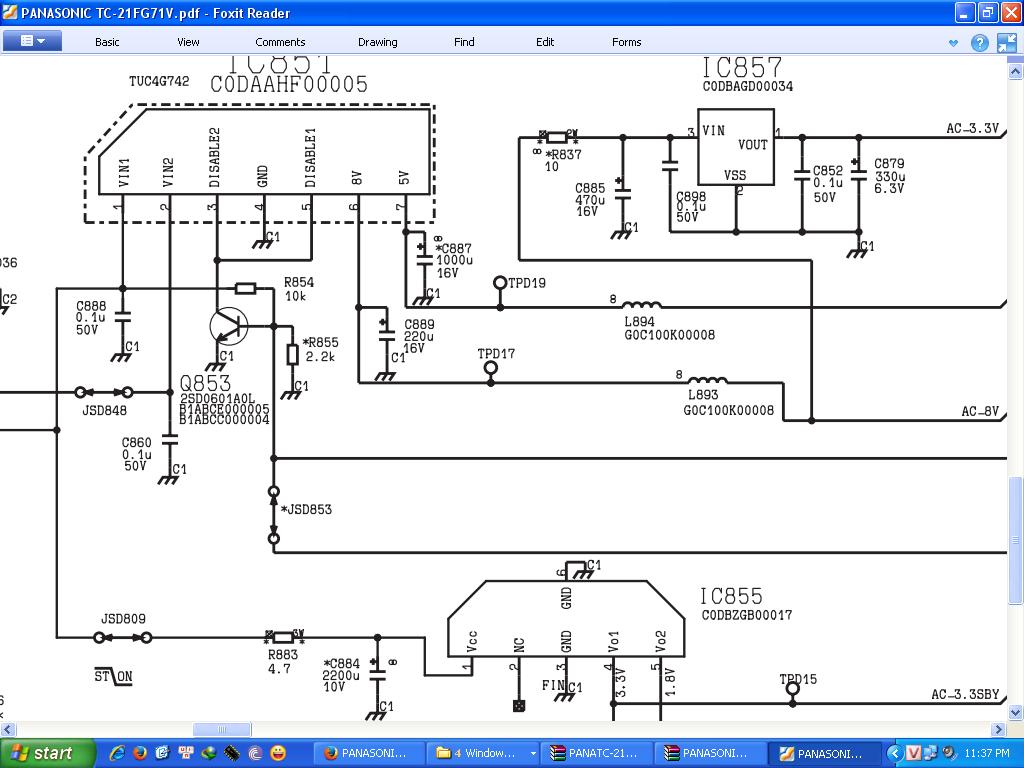Launch Internet Explorer from quick launch

117,753
